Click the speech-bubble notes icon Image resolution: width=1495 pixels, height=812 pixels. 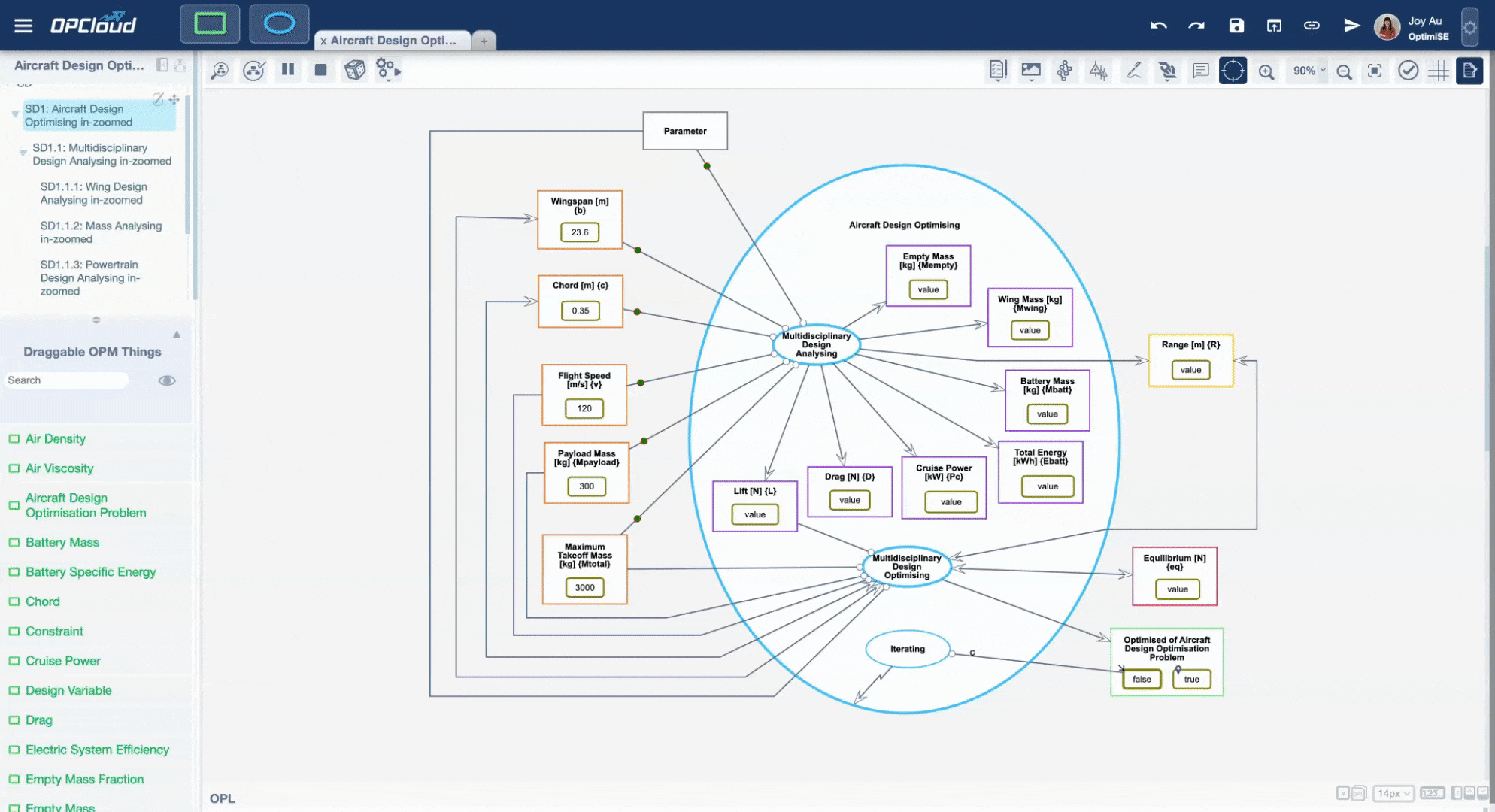[x=1201, y=71]
